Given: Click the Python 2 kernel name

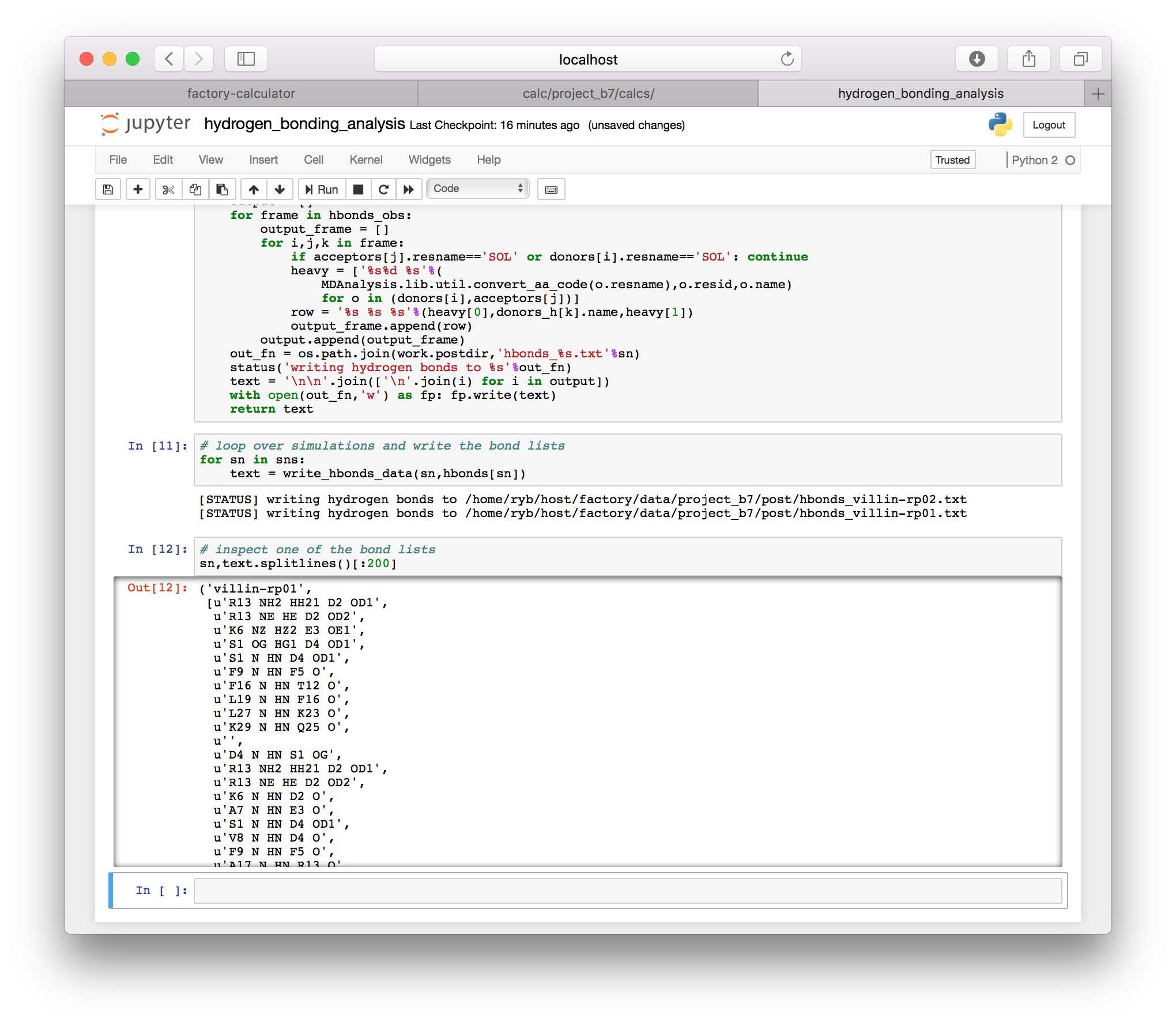Looking at the screenshot, I should point(1034,160).
